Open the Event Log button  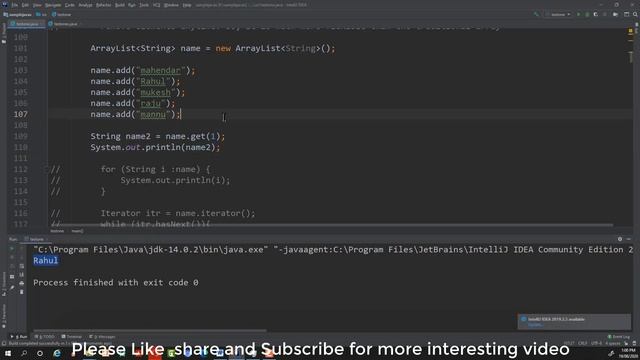pyautogui.click(x=619, y=337)
